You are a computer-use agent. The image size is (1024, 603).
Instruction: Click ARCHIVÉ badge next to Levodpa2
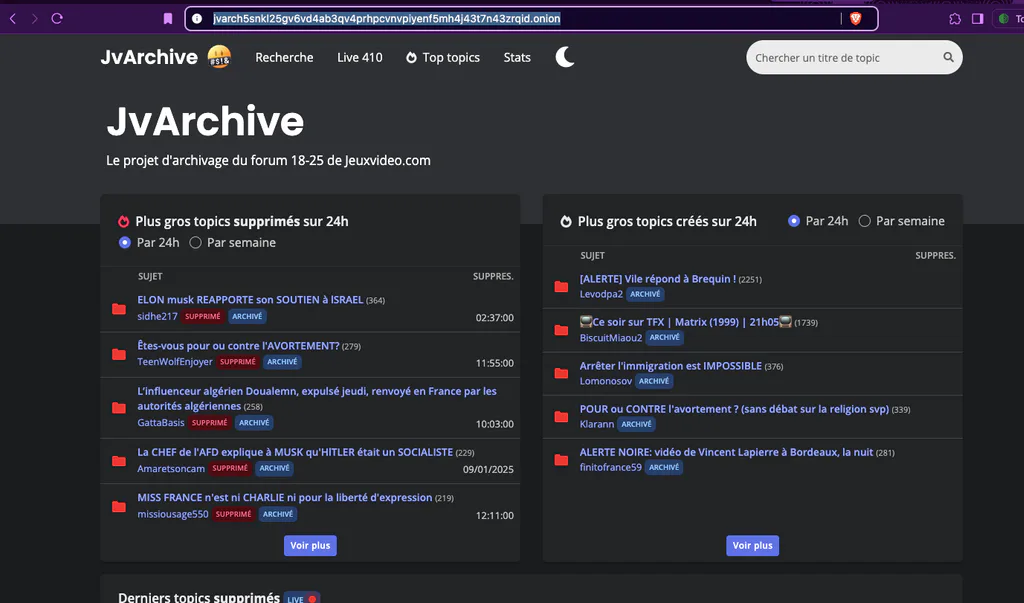pyautogui.click(x=645, y=294)
